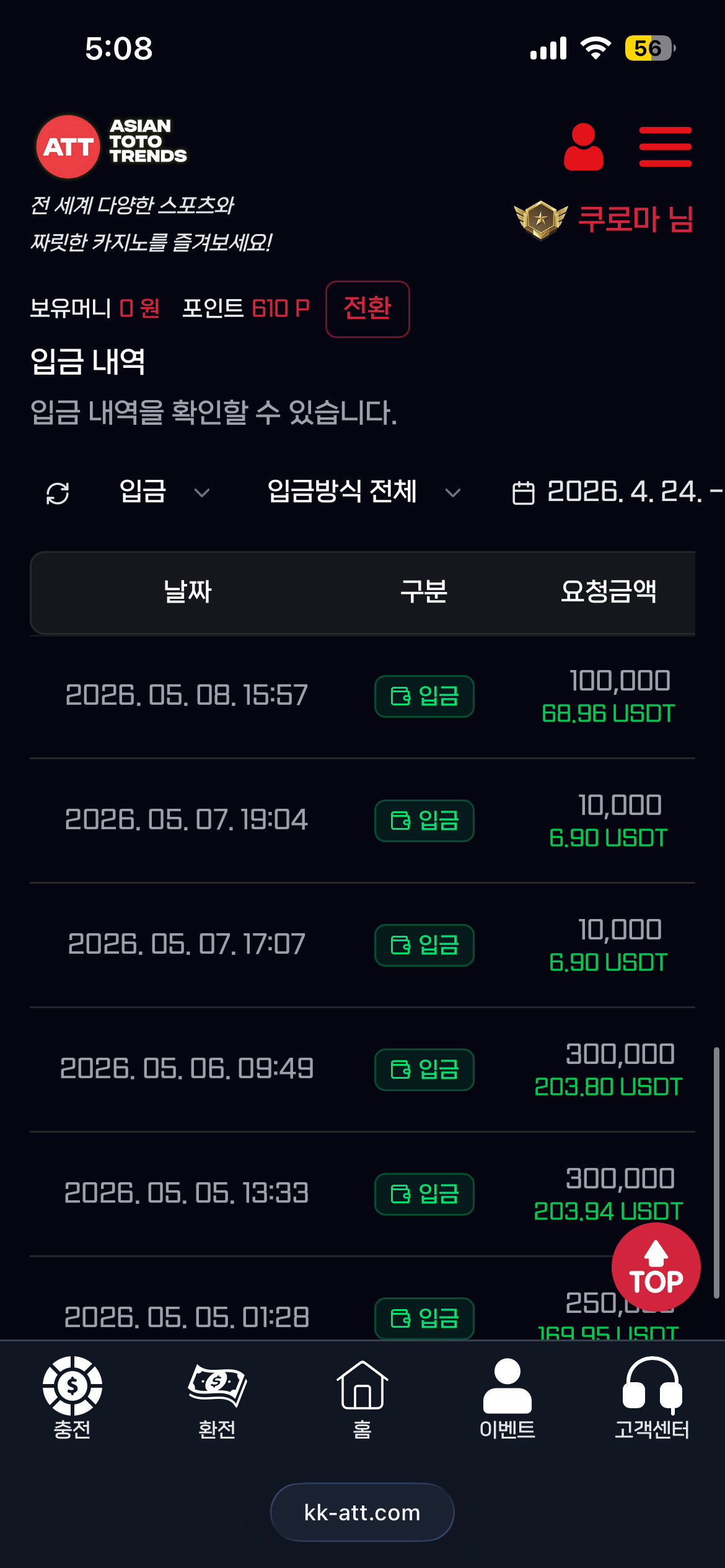Tap the gold VIP badge icon
725x1568 pixels.
pyautogui.click(x=541, y=219)
